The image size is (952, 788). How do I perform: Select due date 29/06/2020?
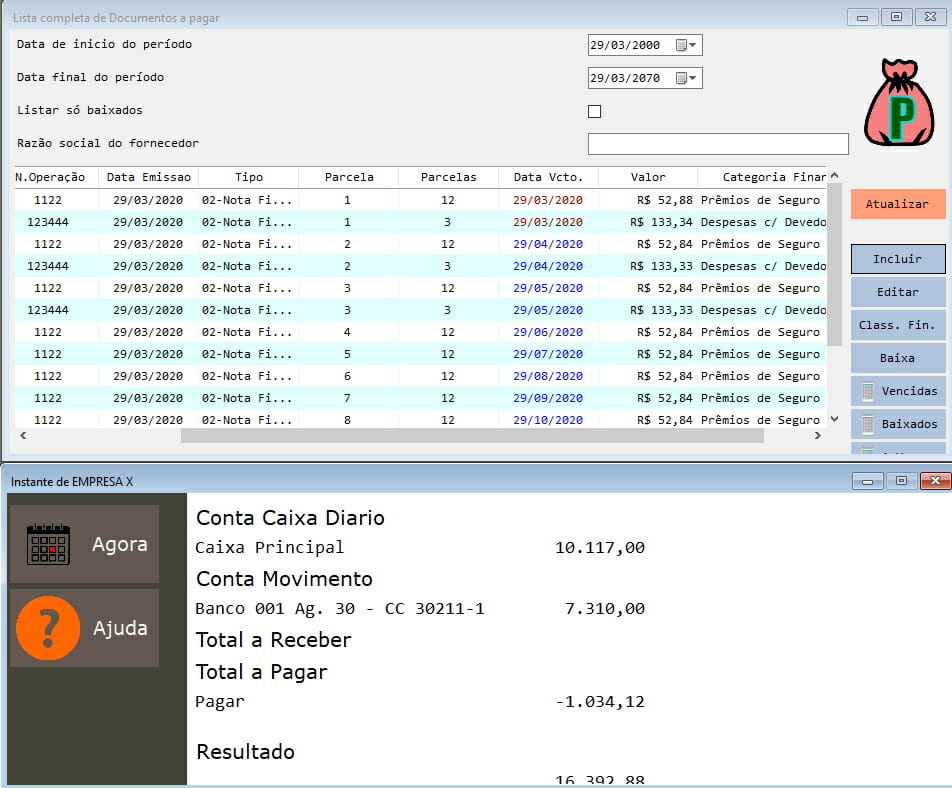click(548, 332)
